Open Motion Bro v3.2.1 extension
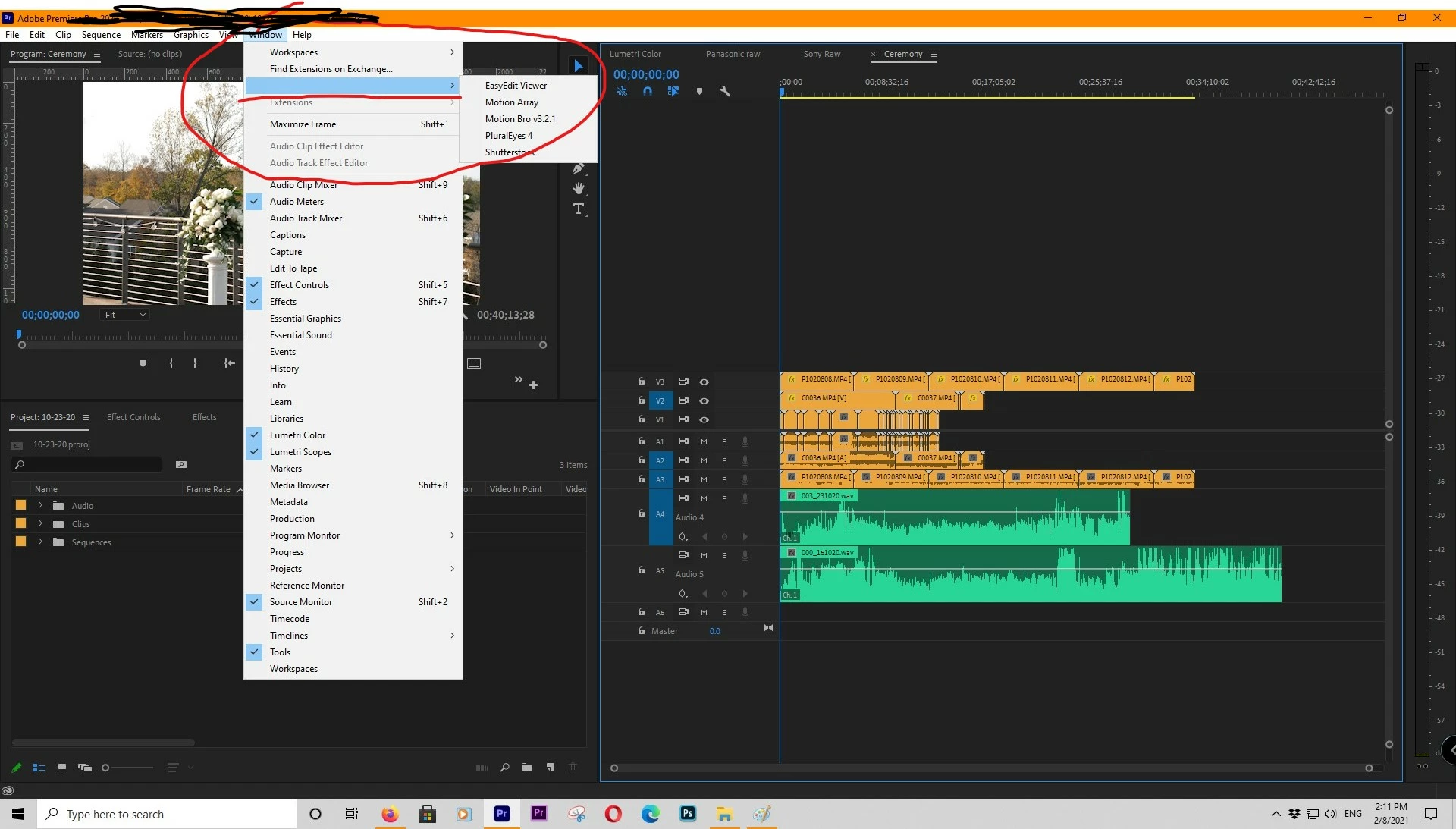This screenshot has height=829, width=1456. [x=520, y=119]
